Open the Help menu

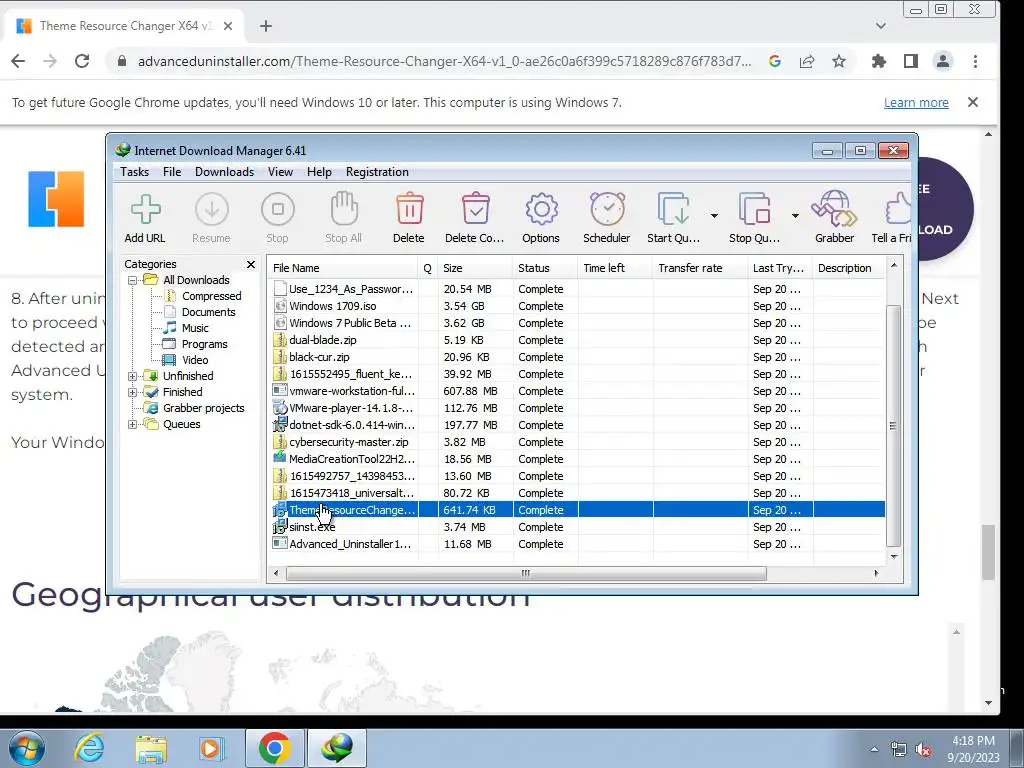[x=319, y=172]
